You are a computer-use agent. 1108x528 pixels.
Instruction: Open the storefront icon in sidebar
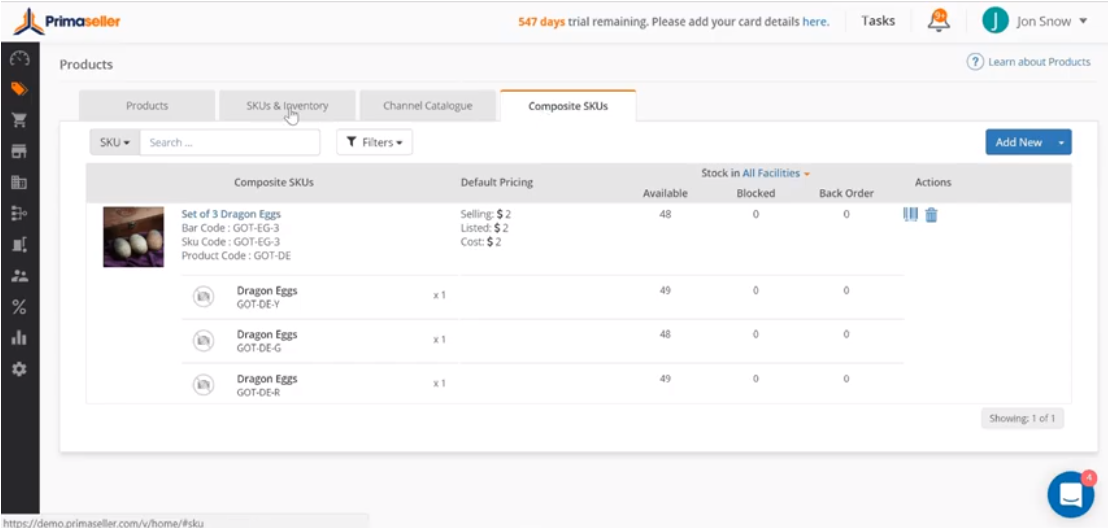[x=19, y=152]
